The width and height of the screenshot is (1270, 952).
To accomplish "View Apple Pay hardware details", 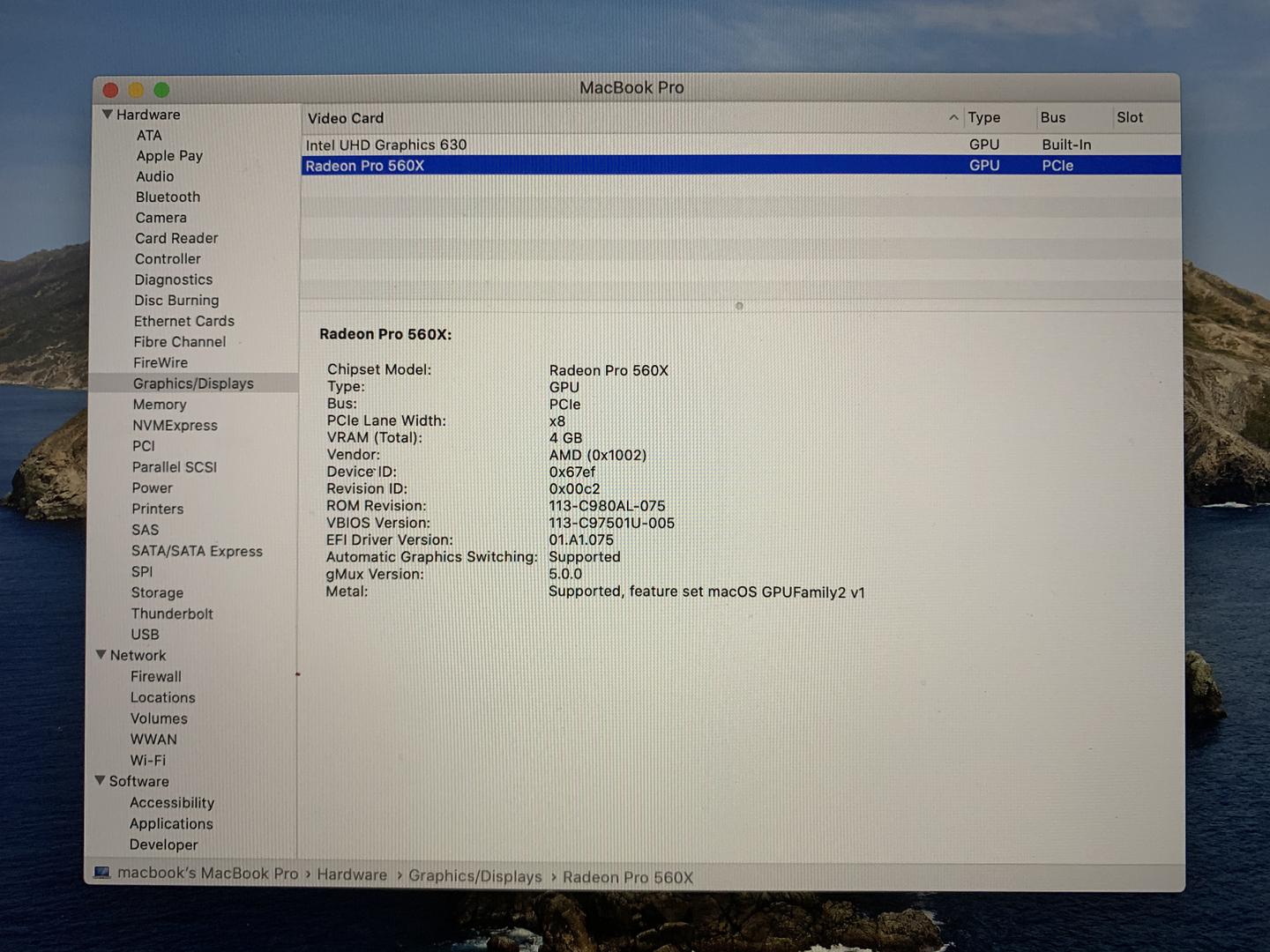I will (x=168, y=155).
